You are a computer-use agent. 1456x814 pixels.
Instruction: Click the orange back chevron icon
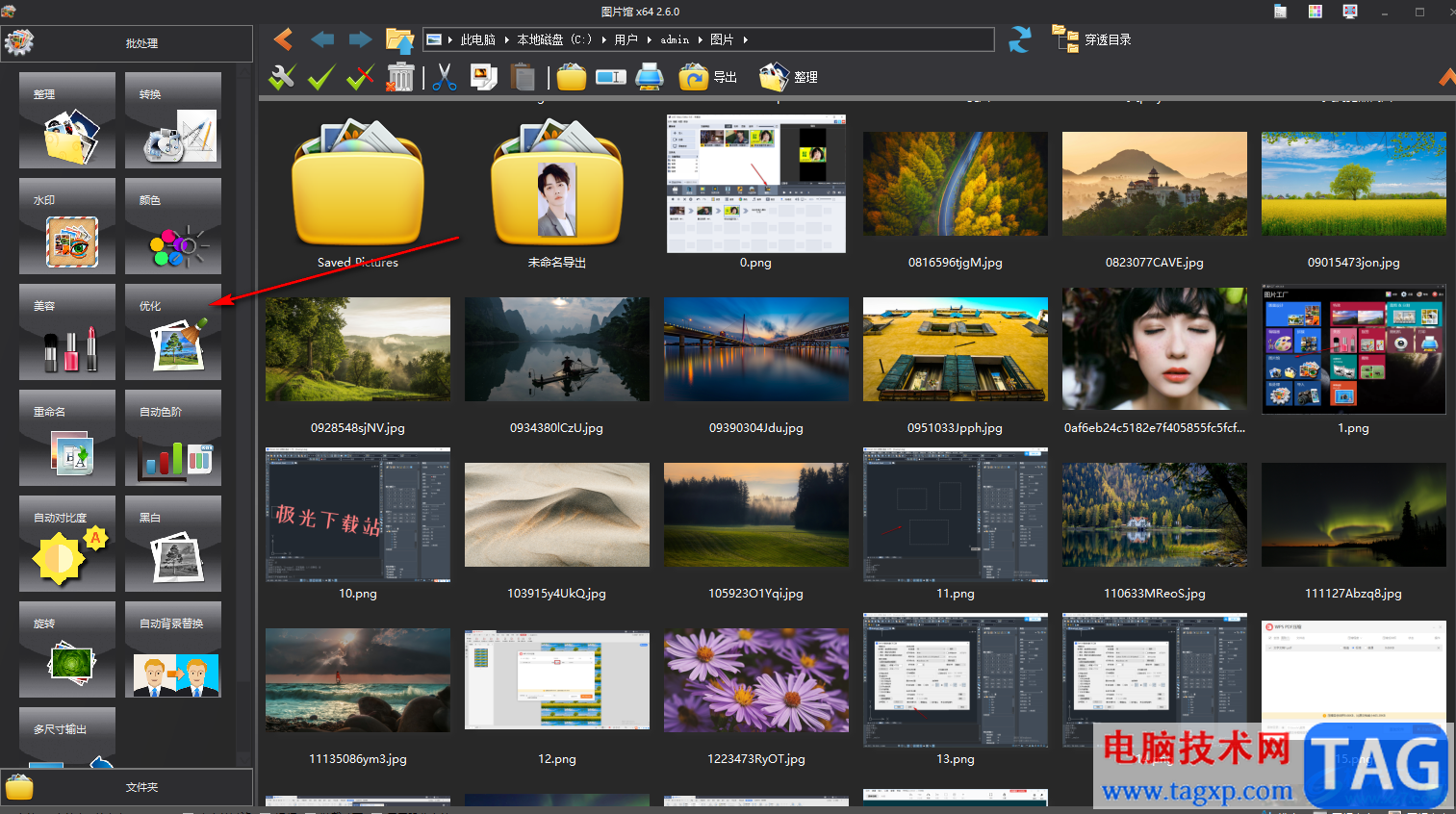click(283, 39)
